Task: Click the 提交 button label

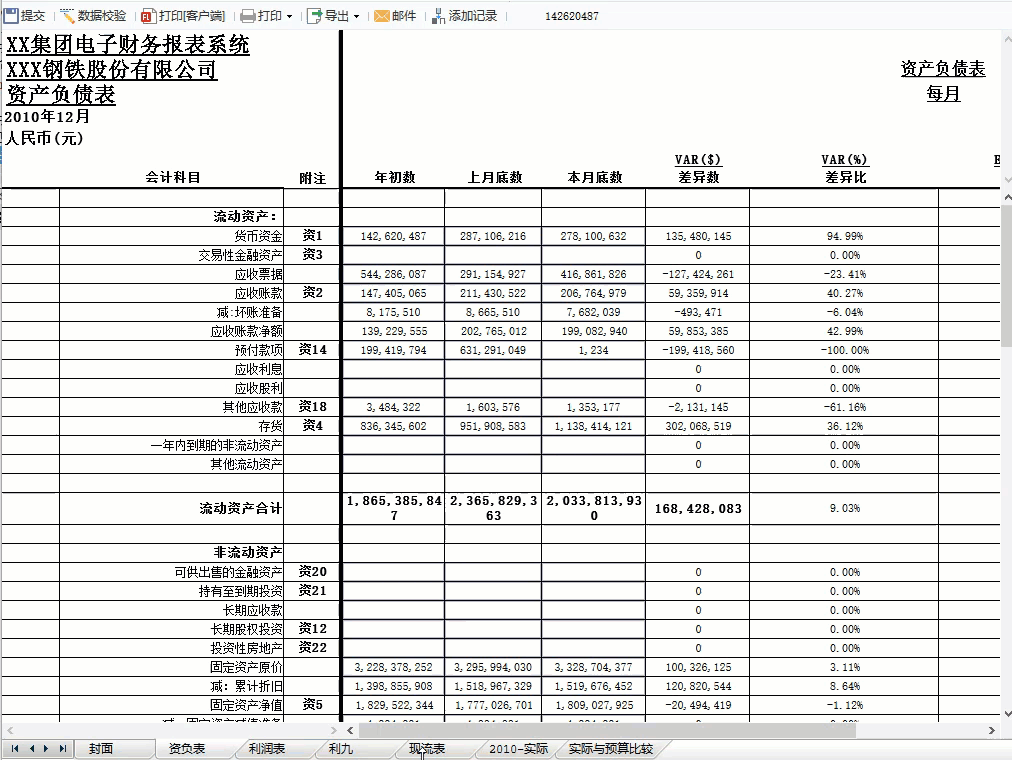Action: tap(33, 15)
